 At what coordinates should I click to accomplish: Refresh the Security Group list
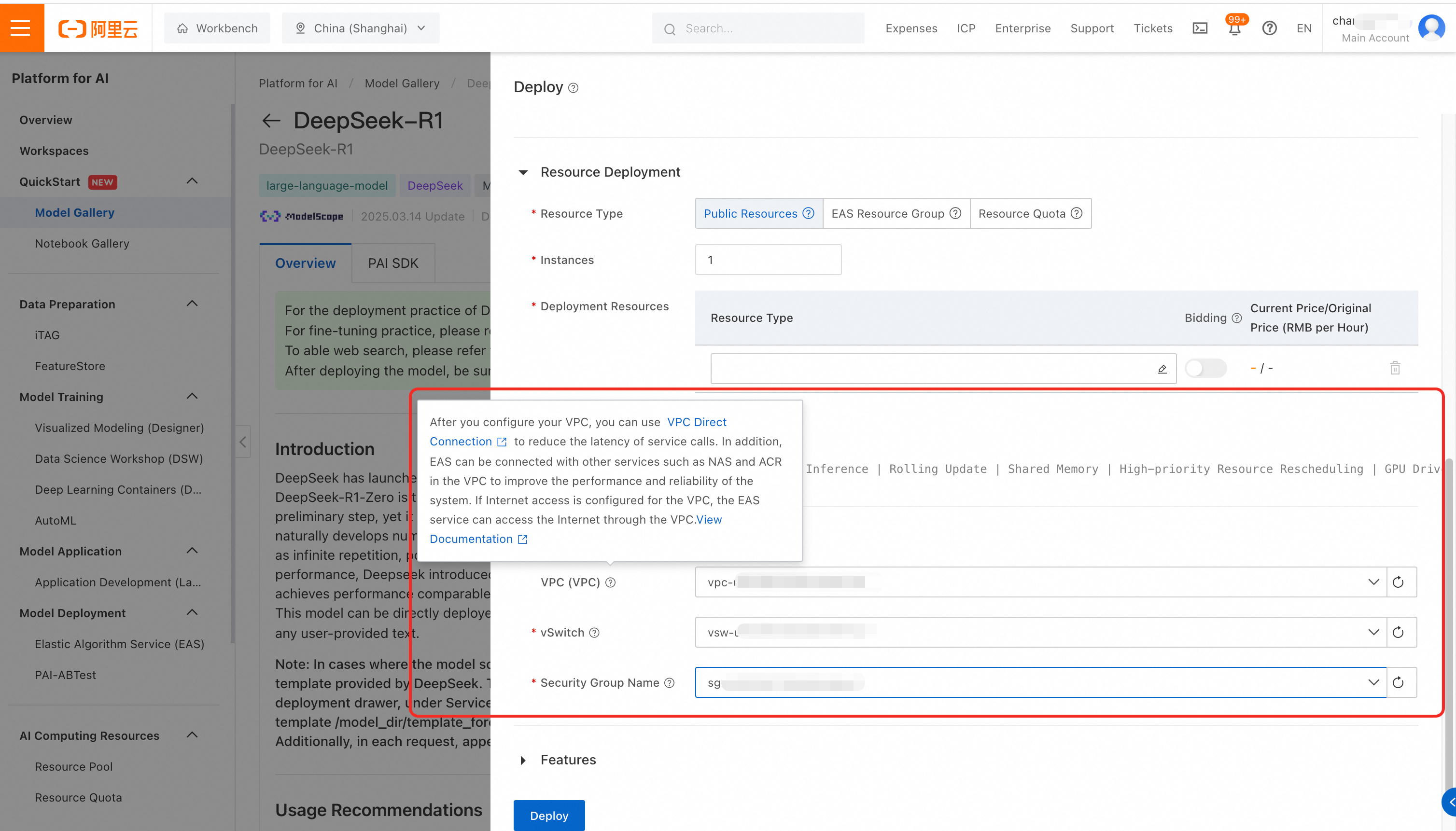pyautogui.click(x=1399, y=682)
